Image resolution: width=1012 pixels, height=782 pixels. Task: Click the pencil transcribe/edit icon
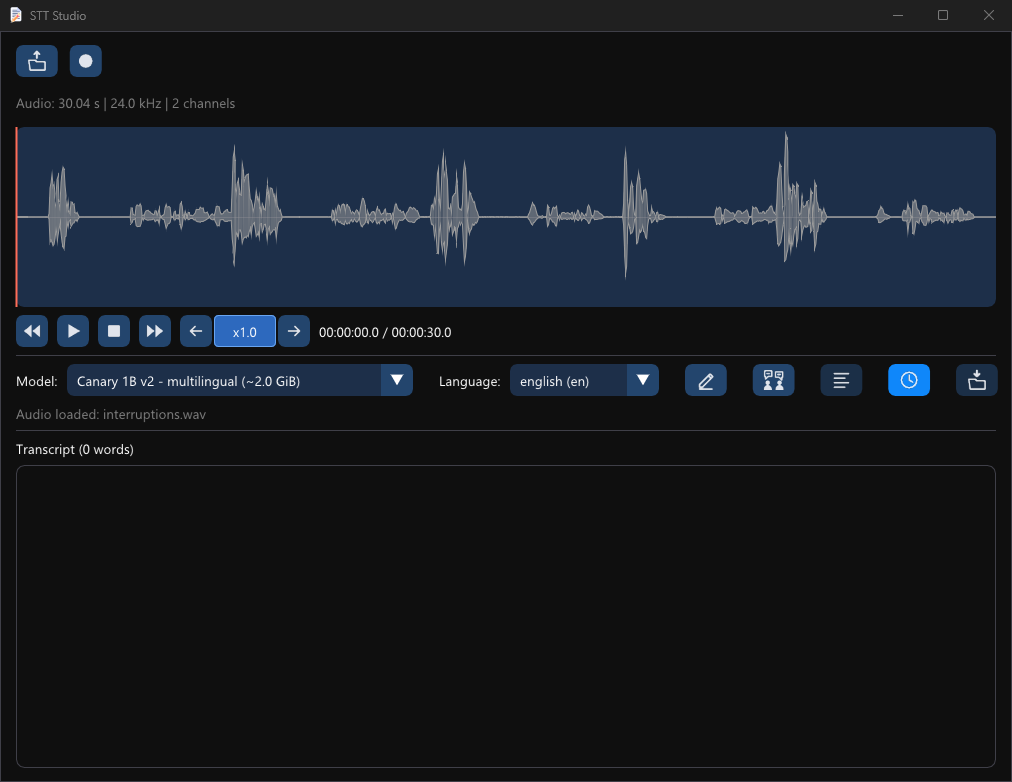[705, 380]
